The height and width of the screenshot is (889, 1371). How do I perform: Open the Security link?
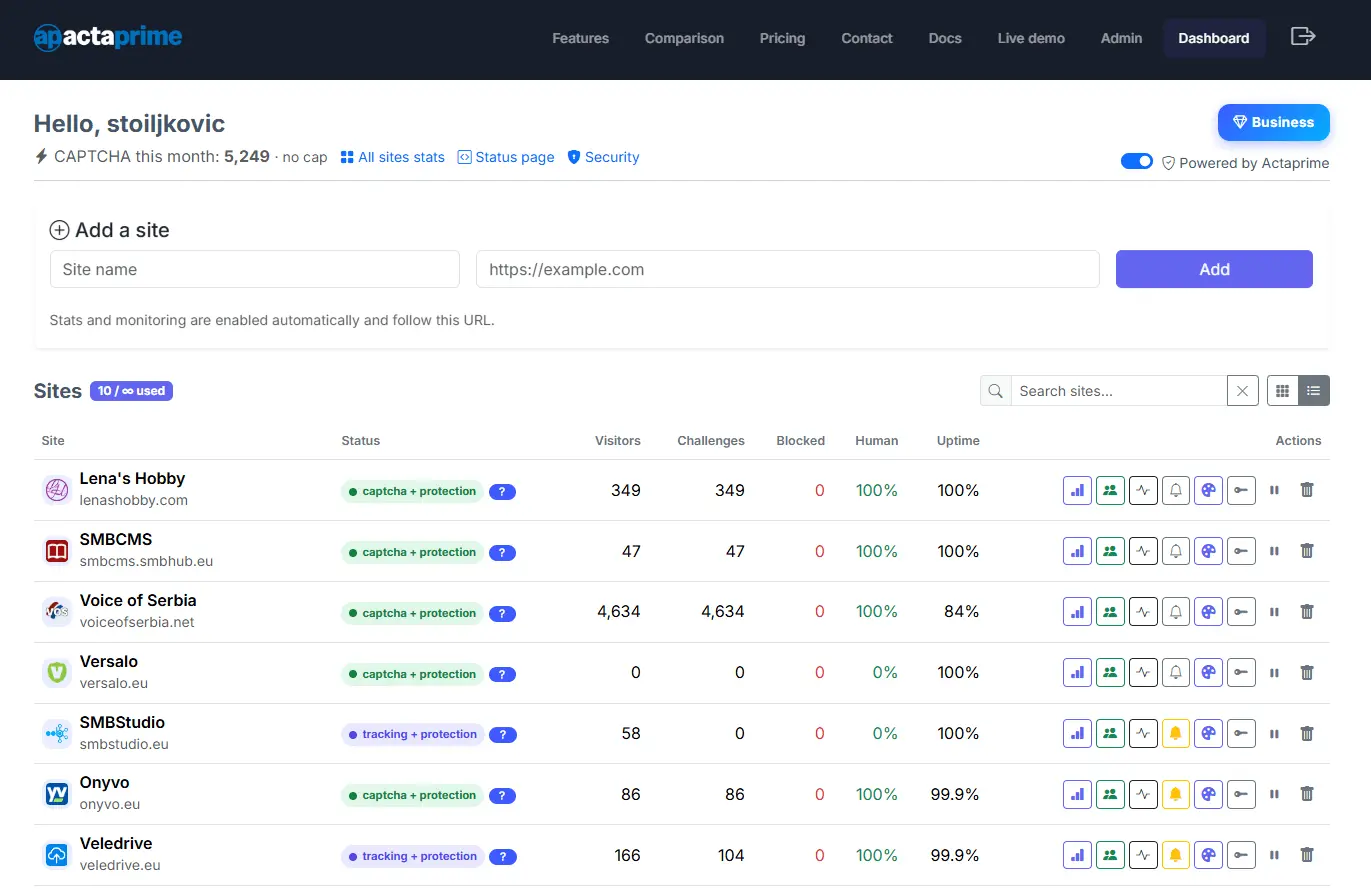[x=603, y=157]
